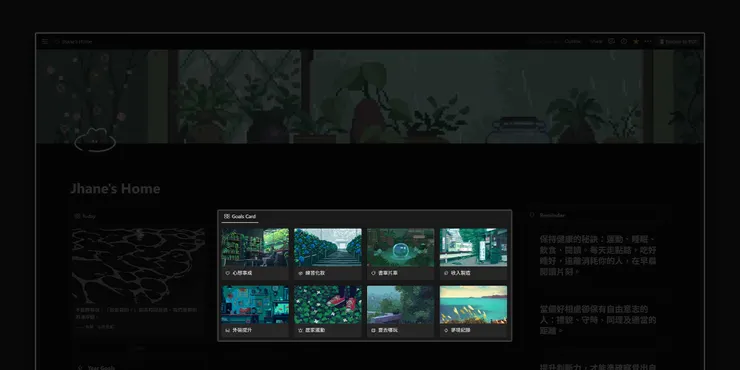Click the black-and-white pond image under Today
740x370 pixels.
(x=138, y=266)
